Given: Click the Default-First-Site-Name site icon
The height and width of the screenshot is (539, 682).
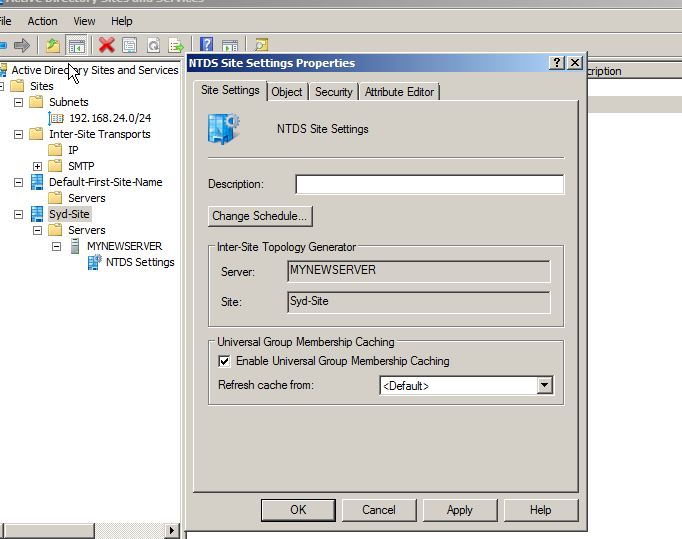Looking at the screenshot, I should click(37, 182).
